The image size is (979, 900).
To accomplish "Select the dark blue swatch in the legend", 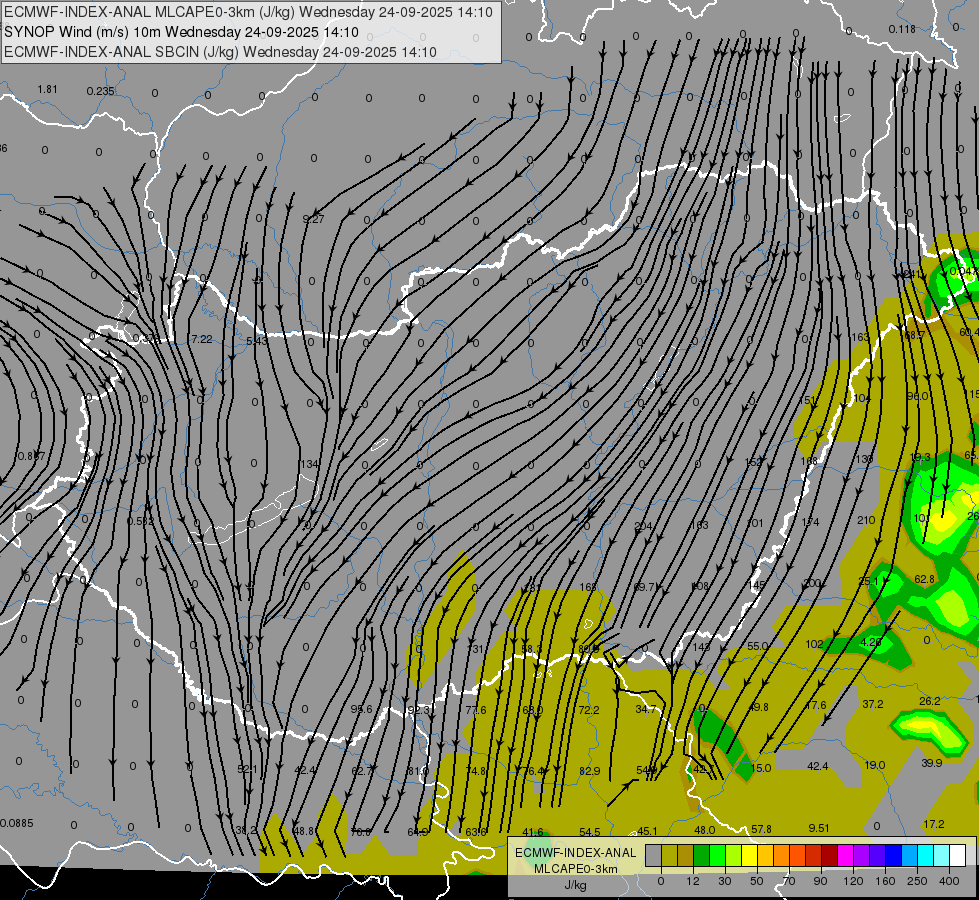I will (x=893, y=856).
